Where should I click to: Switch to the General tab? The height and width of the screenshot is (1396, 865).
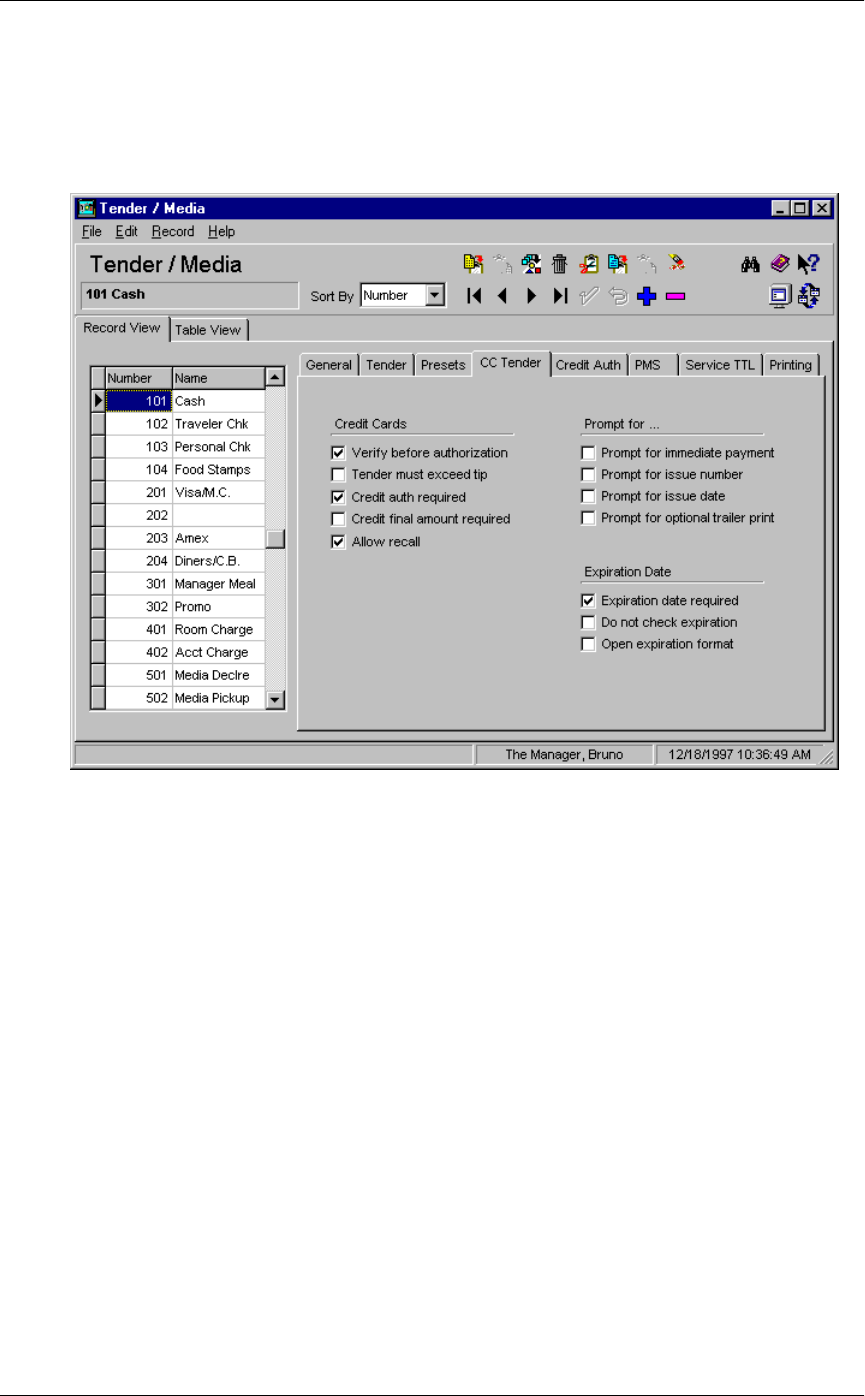pos(329,365)
